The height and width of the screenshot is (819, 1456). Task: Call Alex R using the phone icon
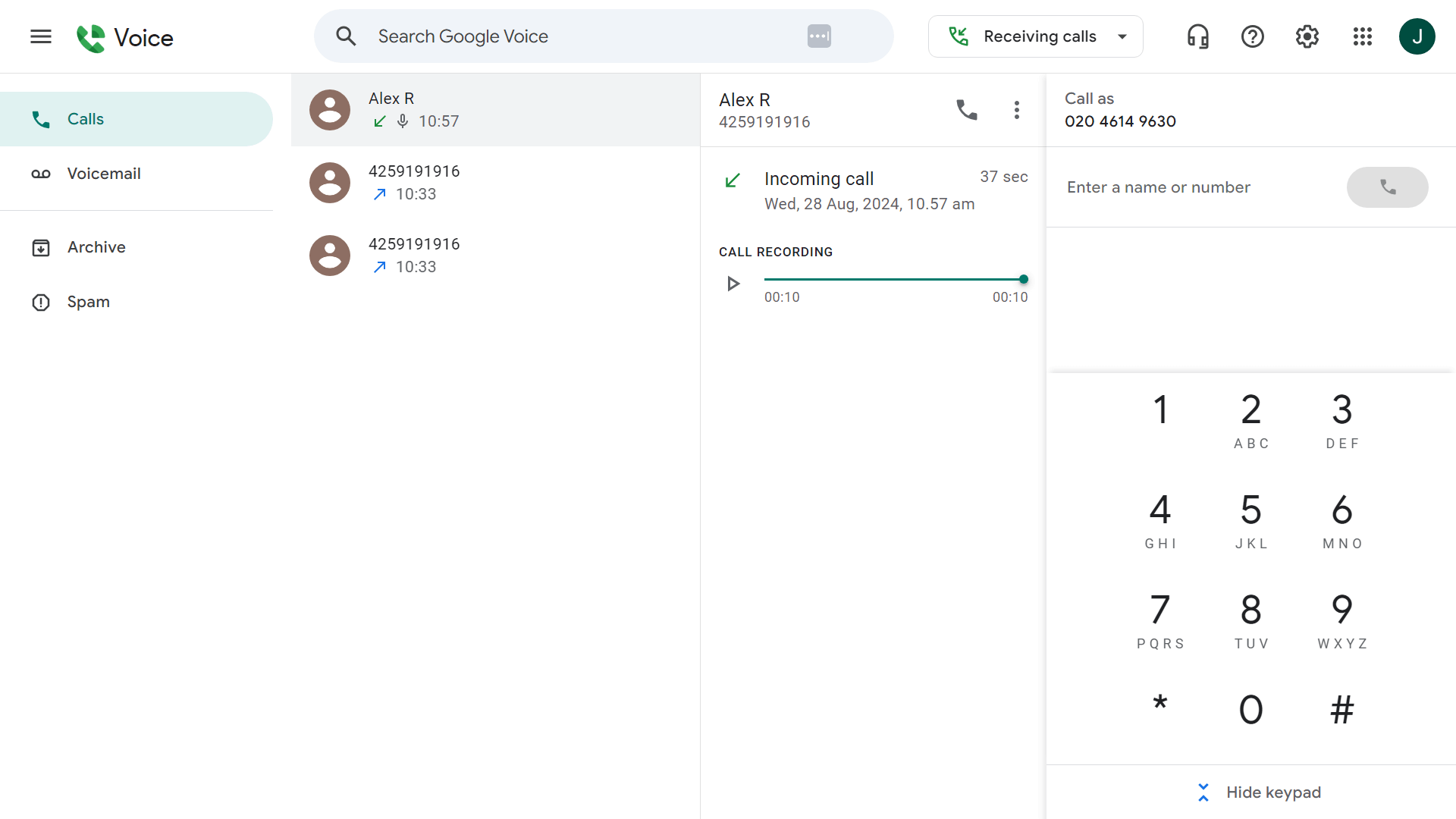pyautogui.click(x=966, y=109)
